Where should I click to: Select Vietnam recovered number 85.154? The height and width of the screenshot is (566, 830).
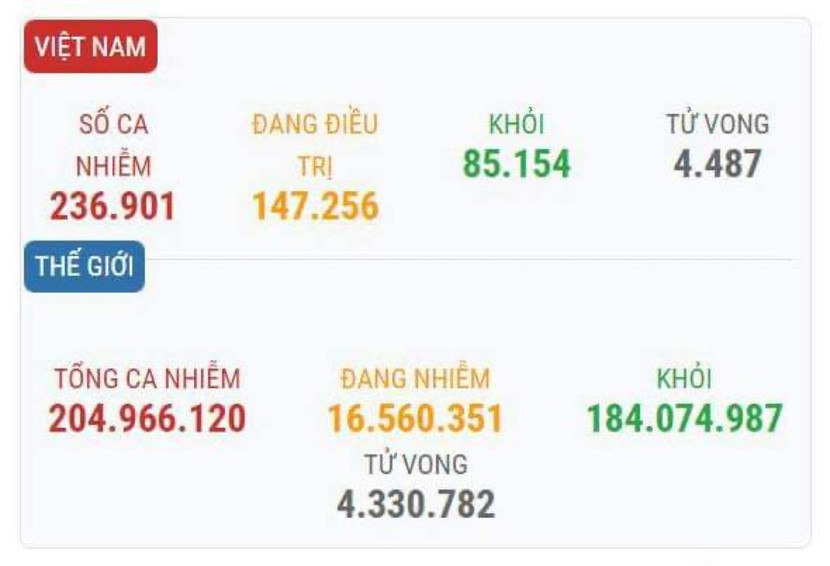[x=516, y=163]
